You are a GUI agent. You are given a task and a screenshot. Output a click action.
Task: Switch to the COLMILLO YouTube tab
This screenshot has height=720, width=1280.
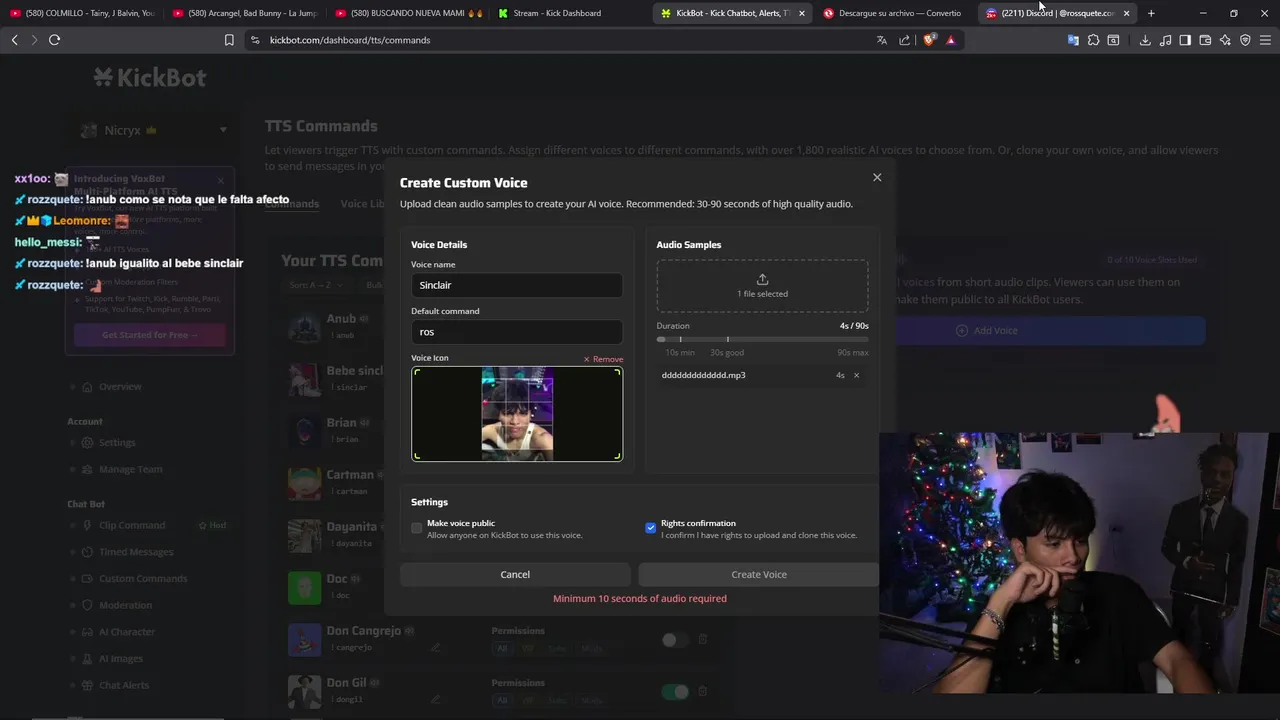click(x=82, y=13)
